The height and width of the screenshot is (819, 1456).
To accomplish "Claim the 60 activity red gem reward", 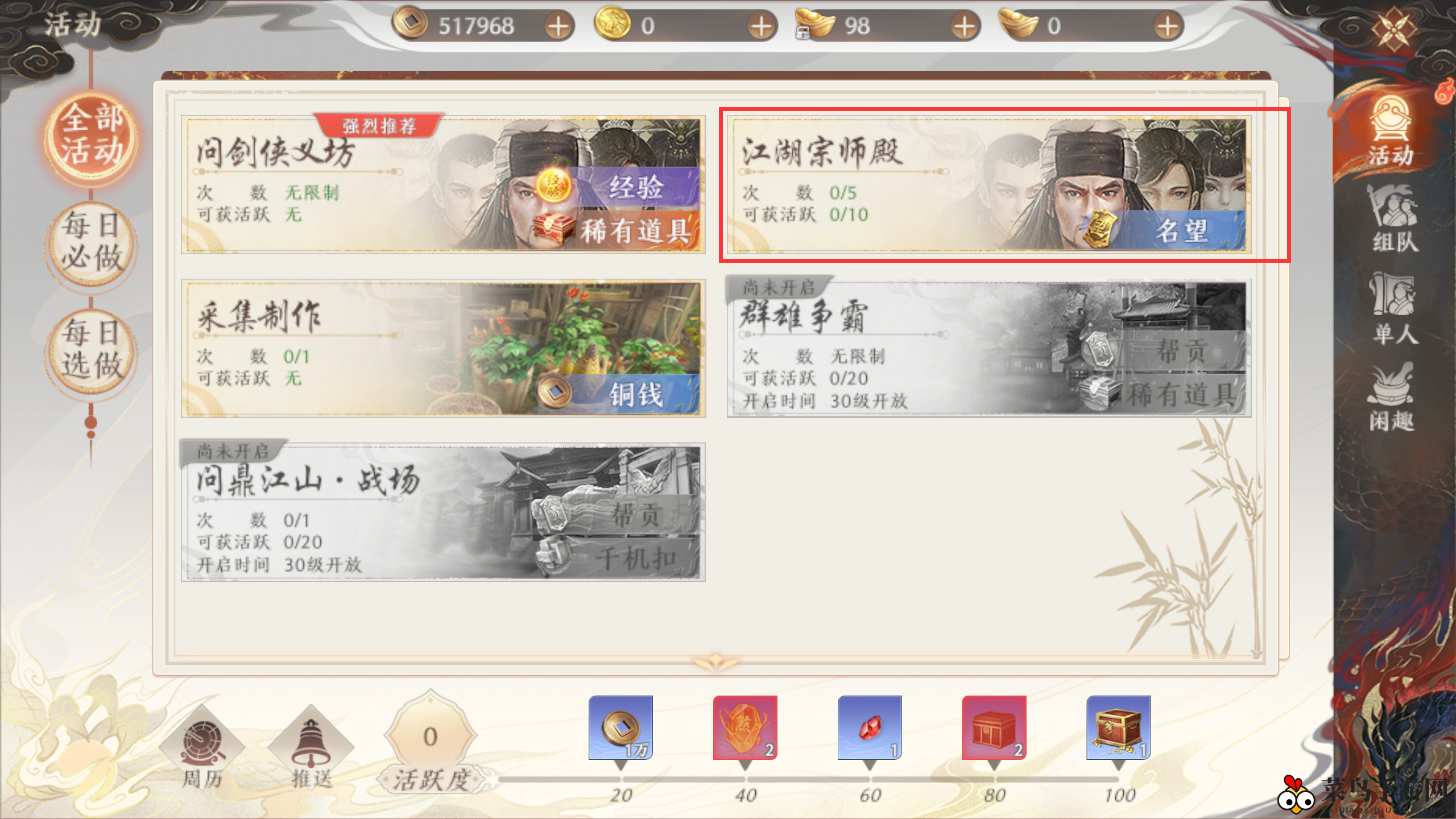I will click(x=870, y=728).
